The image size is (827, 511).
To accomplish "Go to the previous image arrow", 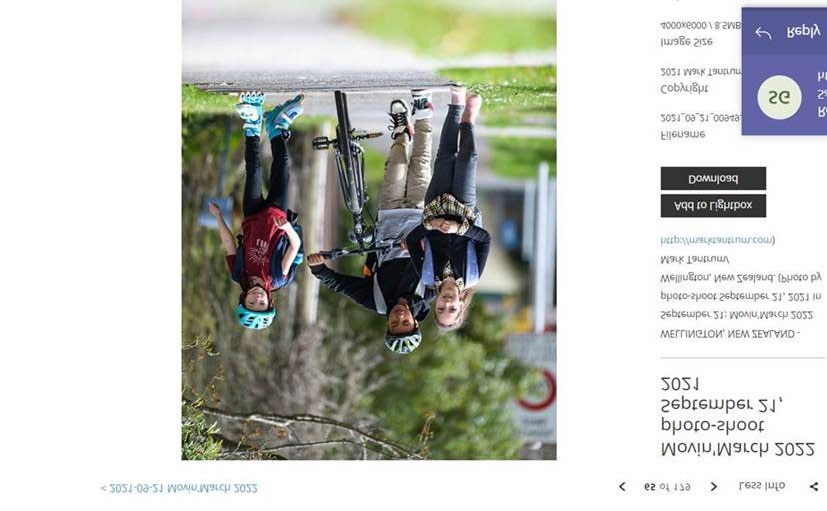I will point(622,487).
